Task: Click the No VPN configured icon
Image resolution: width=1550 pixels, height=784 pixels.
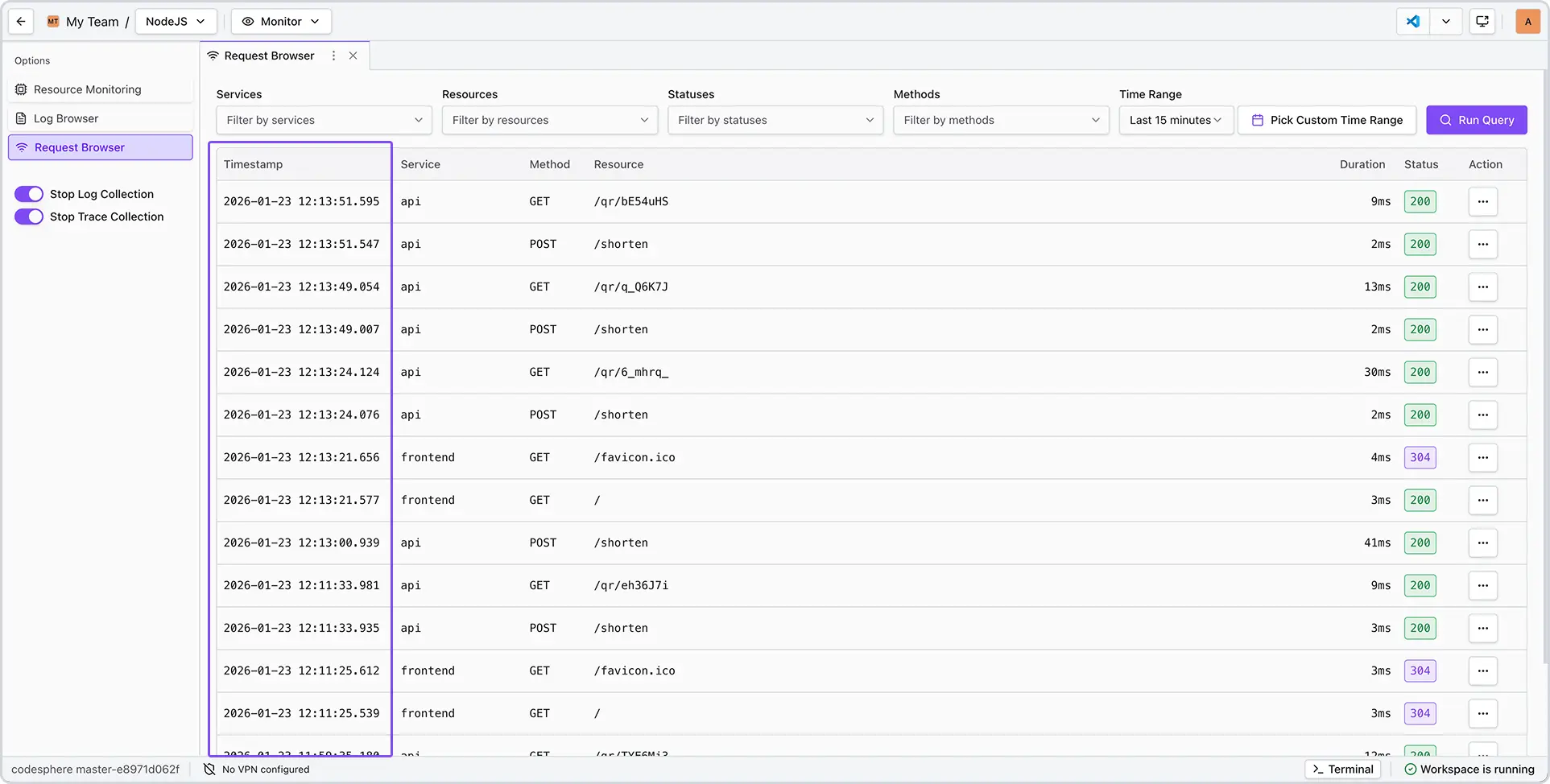Action: point(209,770)
